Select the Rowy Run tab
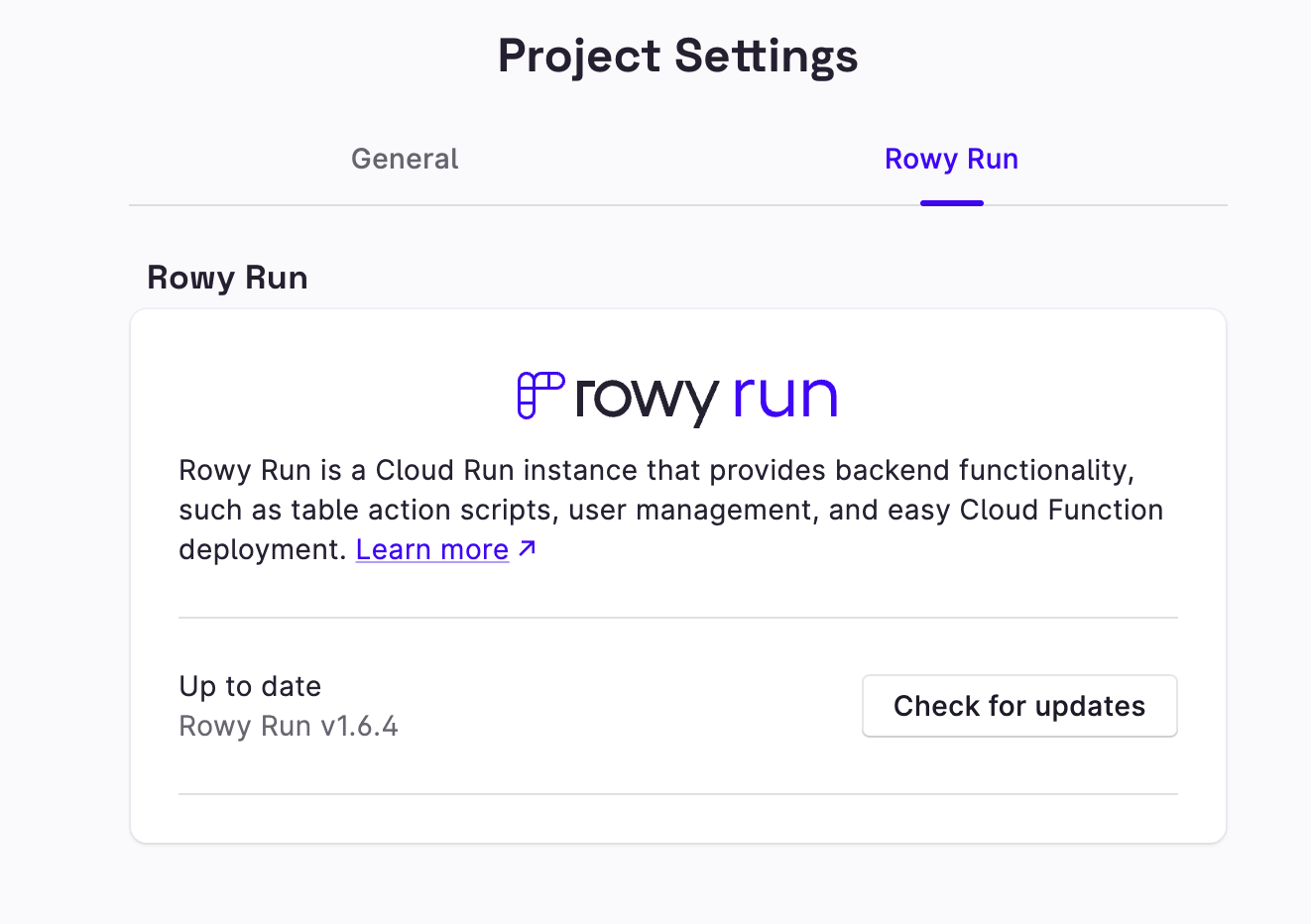Viewport: 1311px width, 924px height. point(951,160)
